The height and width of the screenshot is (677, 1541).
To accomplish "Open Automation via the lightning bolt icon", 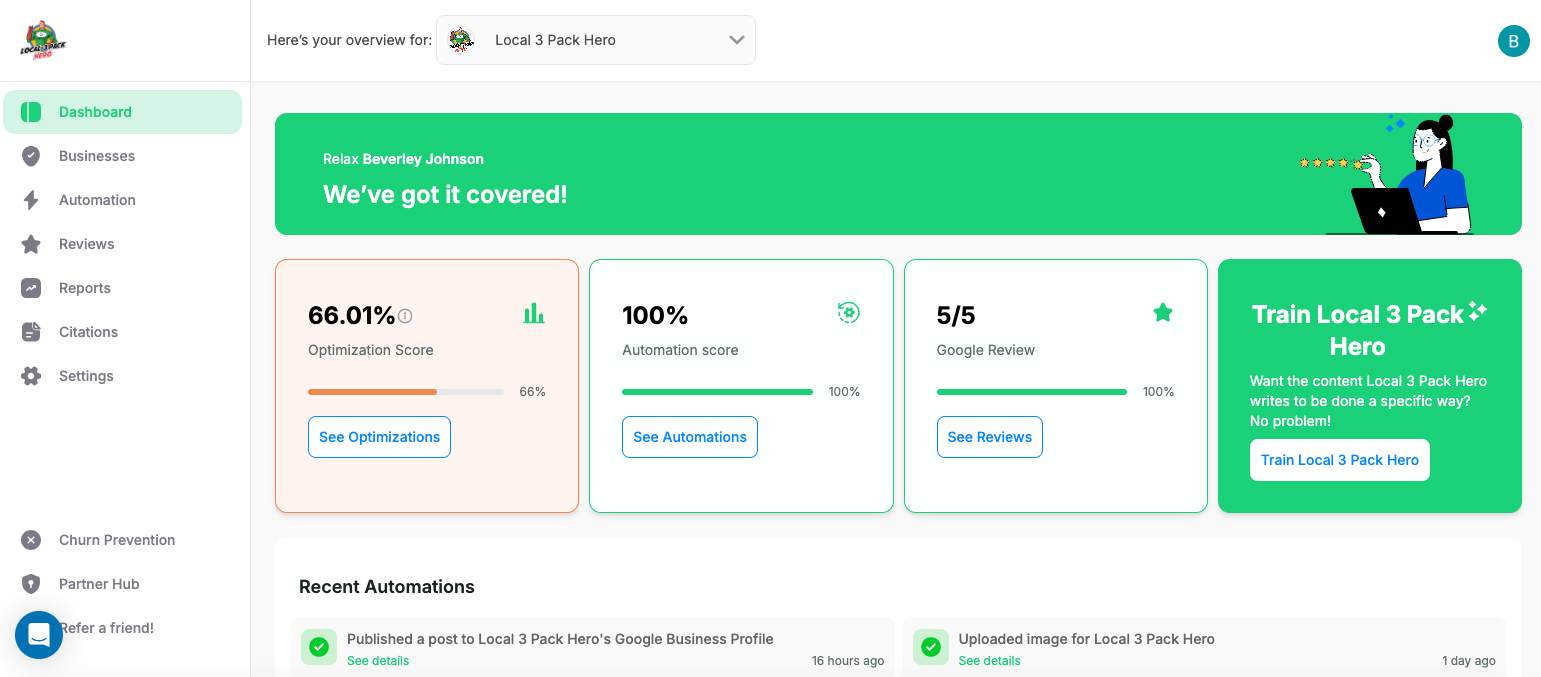I will point(30,200).
